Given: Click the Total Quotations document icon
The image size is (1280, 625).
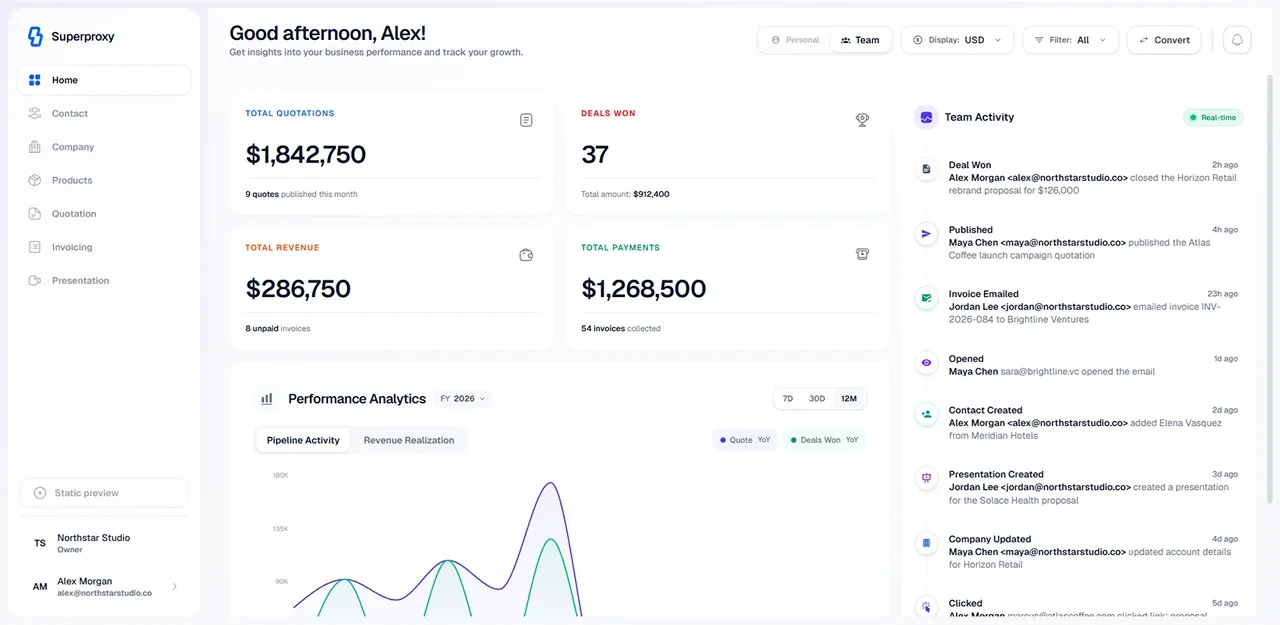Looking at the screenshot, I should click(526, 120).
